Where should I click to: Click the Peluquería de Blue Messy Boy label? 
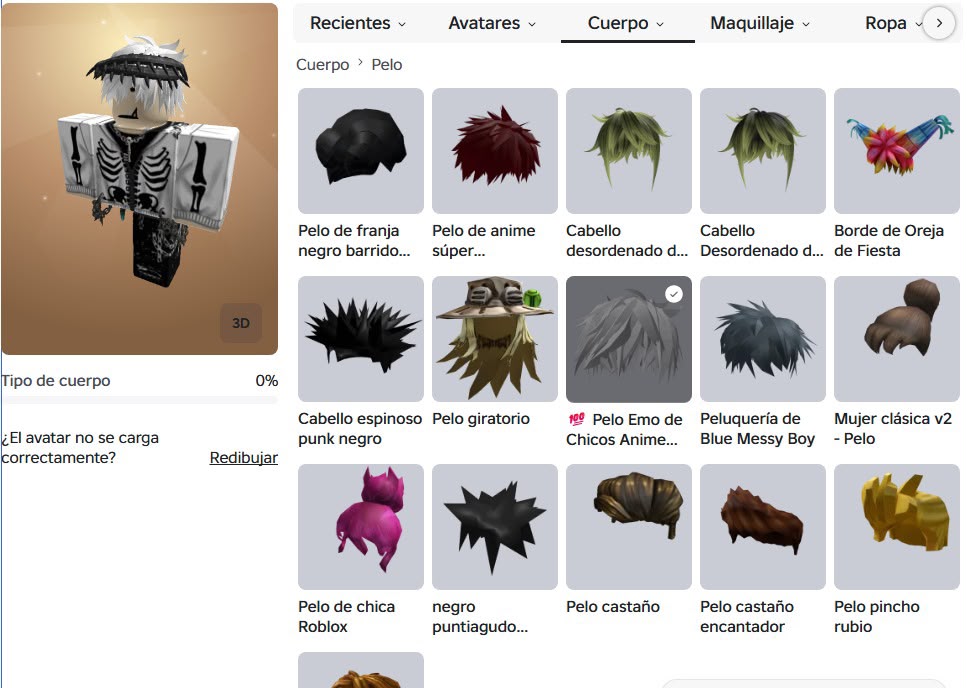[757, 428]
